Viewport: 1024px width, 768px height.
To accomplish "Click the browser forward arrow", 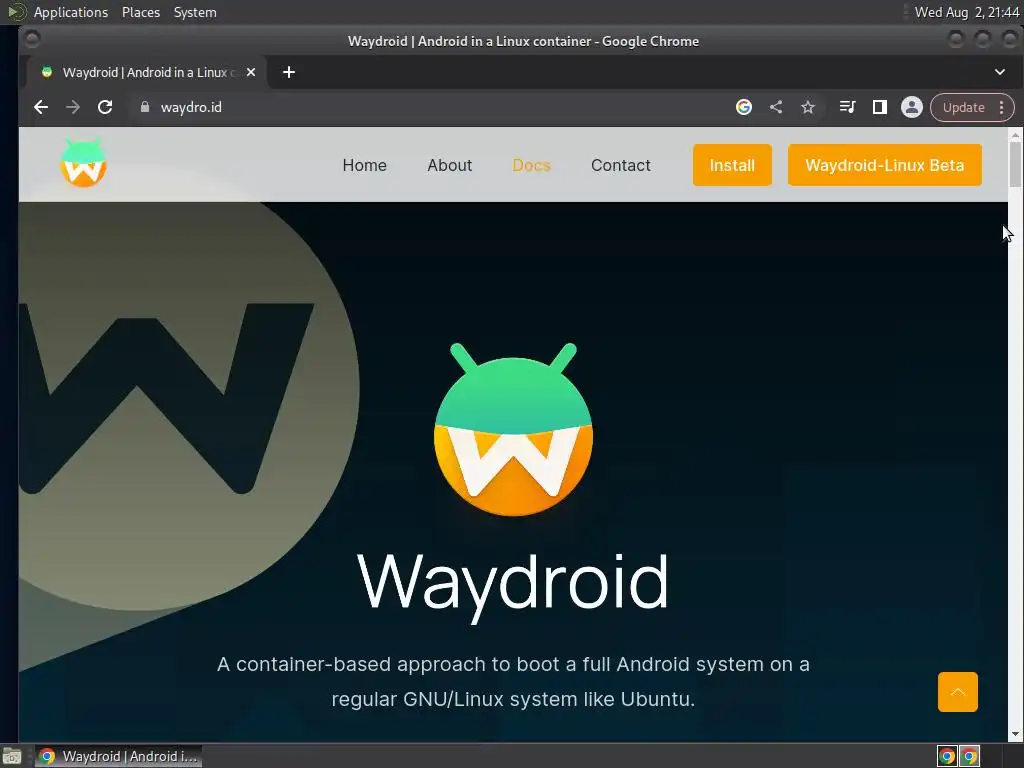I will [x=72, y=107].
